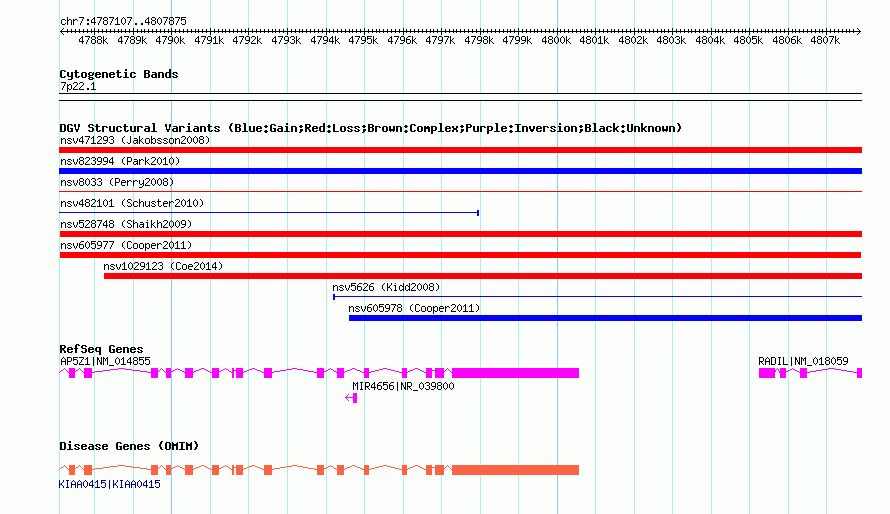Click the nsv1029123 (Coe2014) red bar
Viewport: 890px width, 514px height.
(483, 276)
